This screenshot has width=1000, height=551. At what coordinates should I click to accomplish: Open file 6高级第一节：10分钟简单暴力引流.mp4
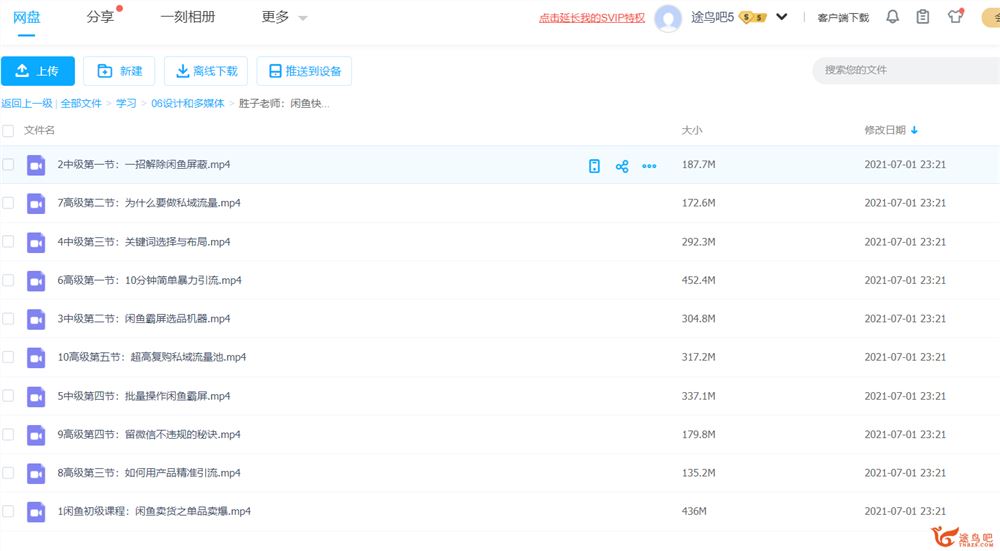tap(149, 280)
